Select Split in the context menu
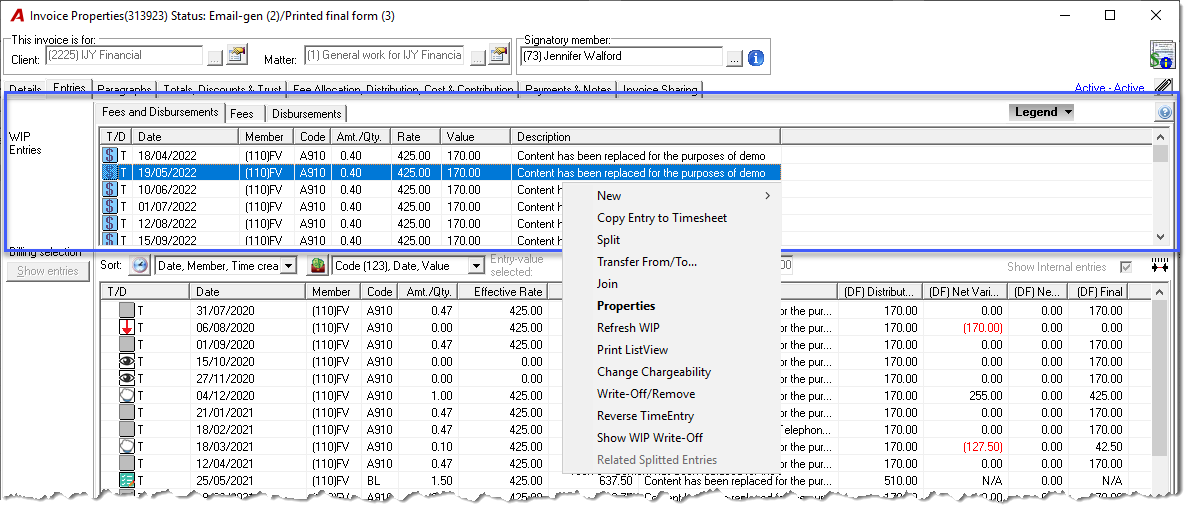Viewport: 1187px width, 511px height. click(671, 239)
